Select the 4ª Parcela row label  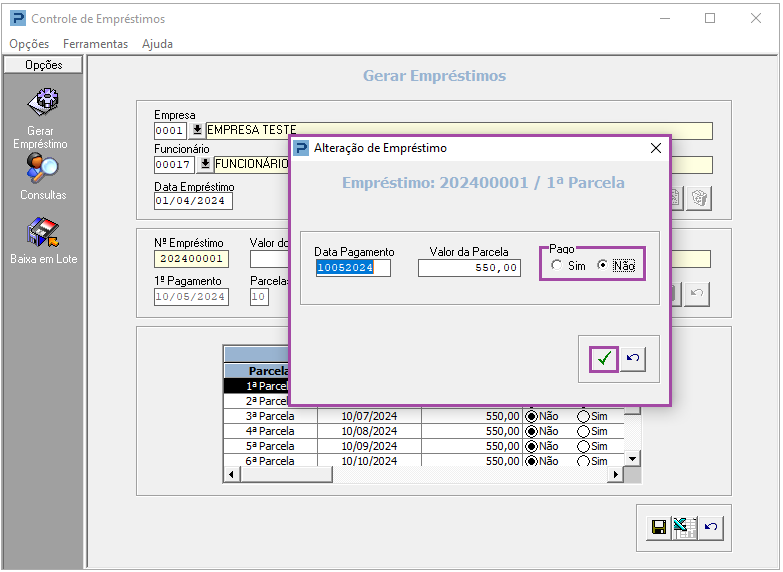pos(270,431)
